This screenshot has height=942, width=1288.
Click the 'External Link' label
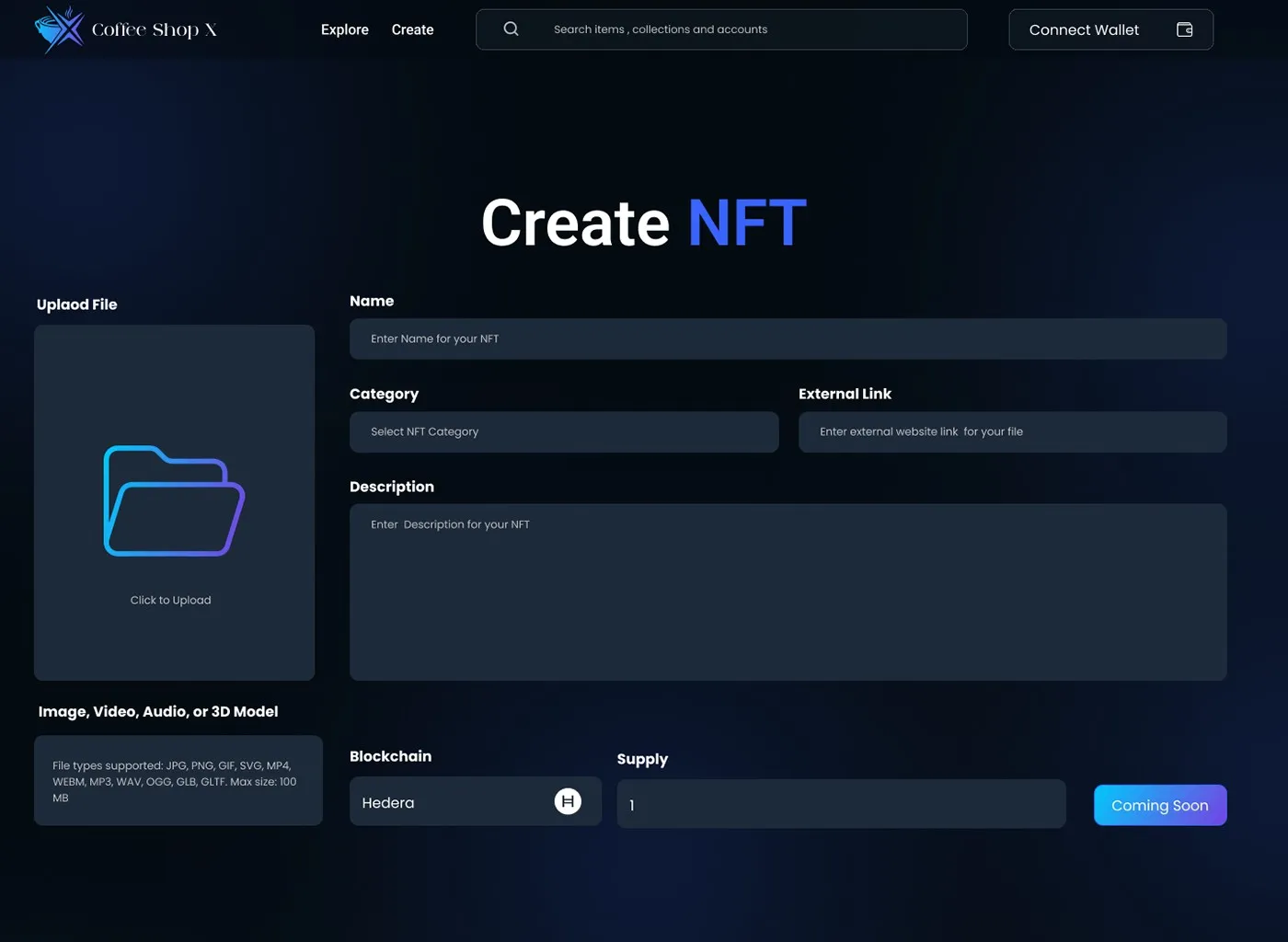(x=845, y=394)
